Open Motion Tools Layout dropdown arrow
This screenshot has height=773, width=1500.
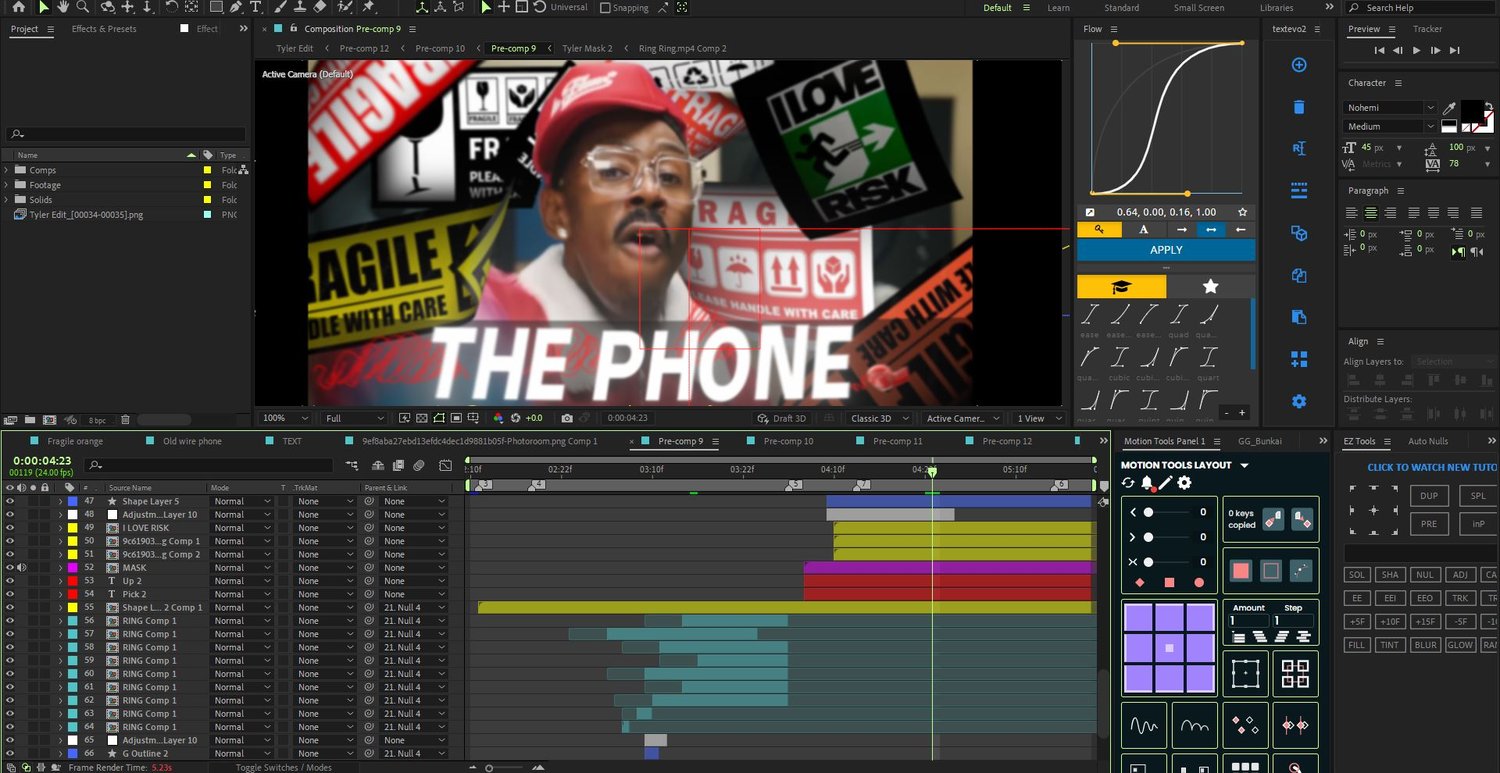[x=1244, y=465]
